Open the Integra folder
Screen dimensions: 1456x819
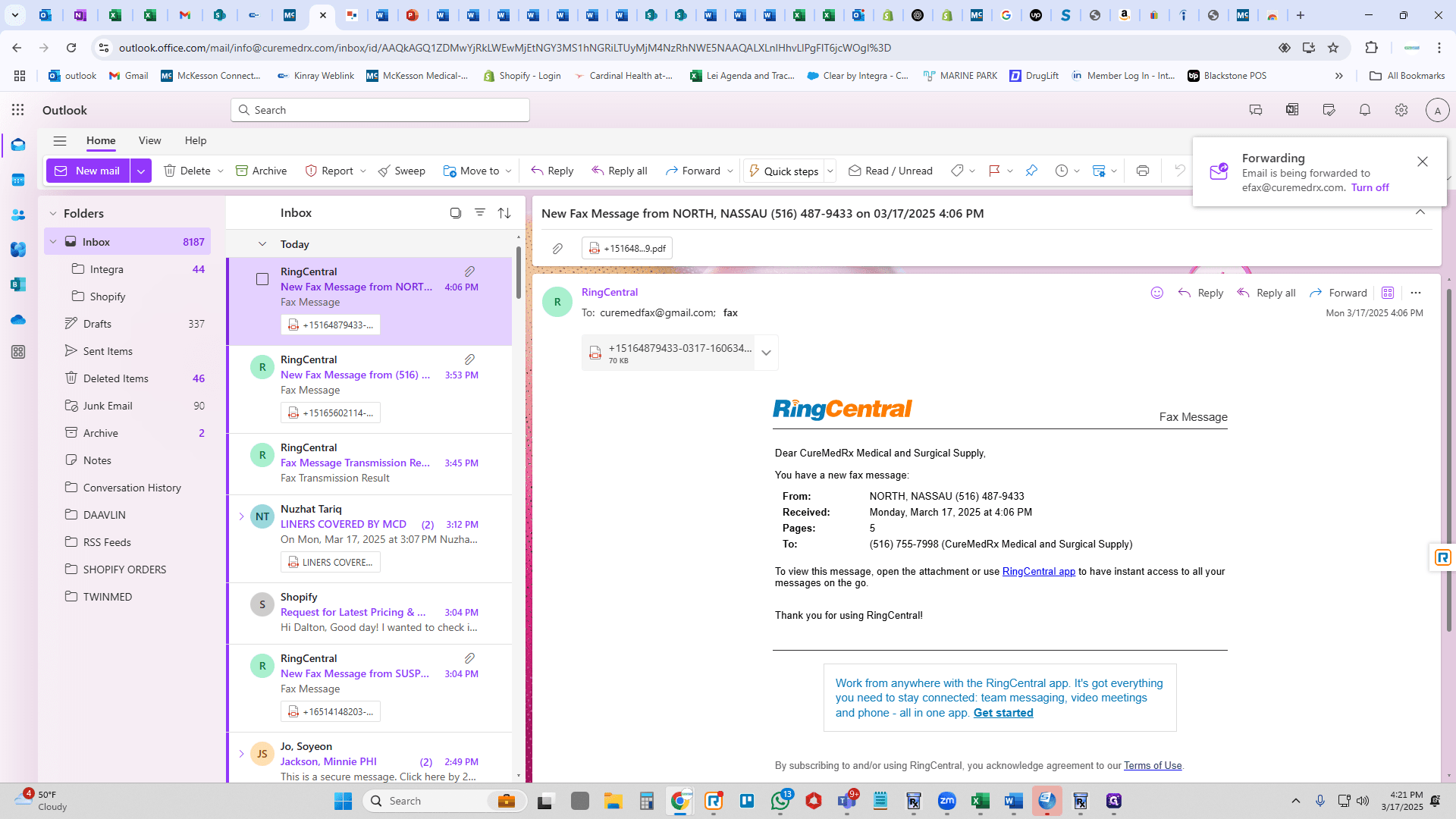click(127, 269)
